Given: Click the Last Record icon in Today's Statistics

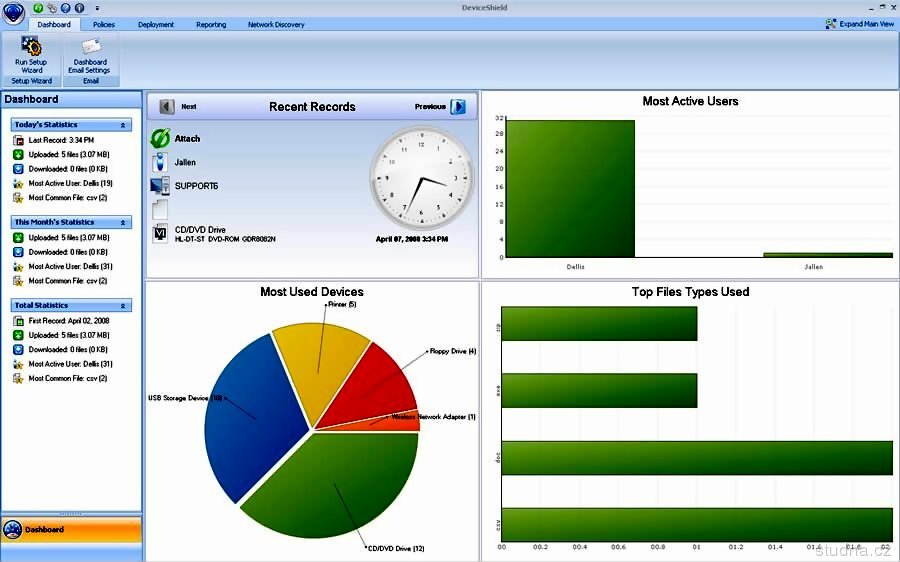Looking at the screenshot, I should [18, 140].
